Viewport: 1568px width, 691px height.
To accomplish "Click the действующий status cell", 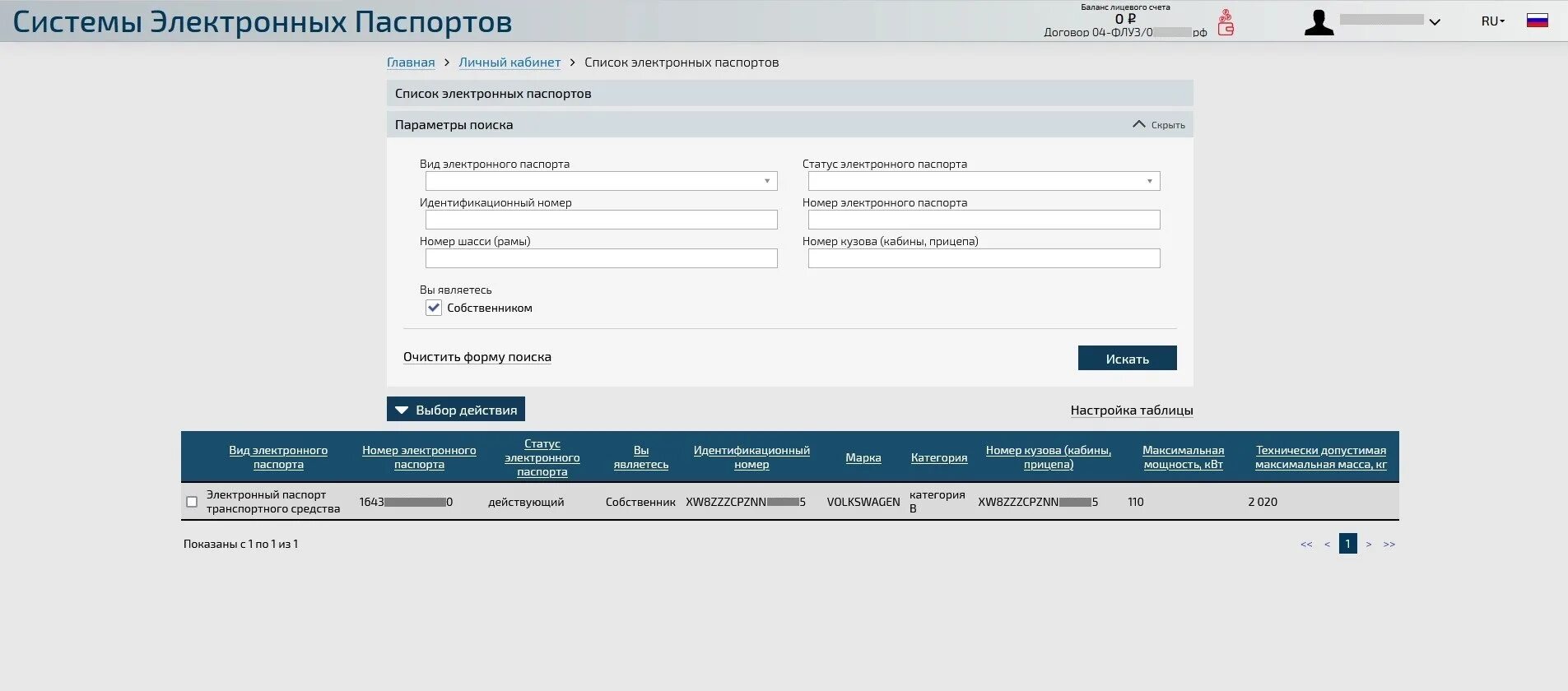I will pos(526,502).
